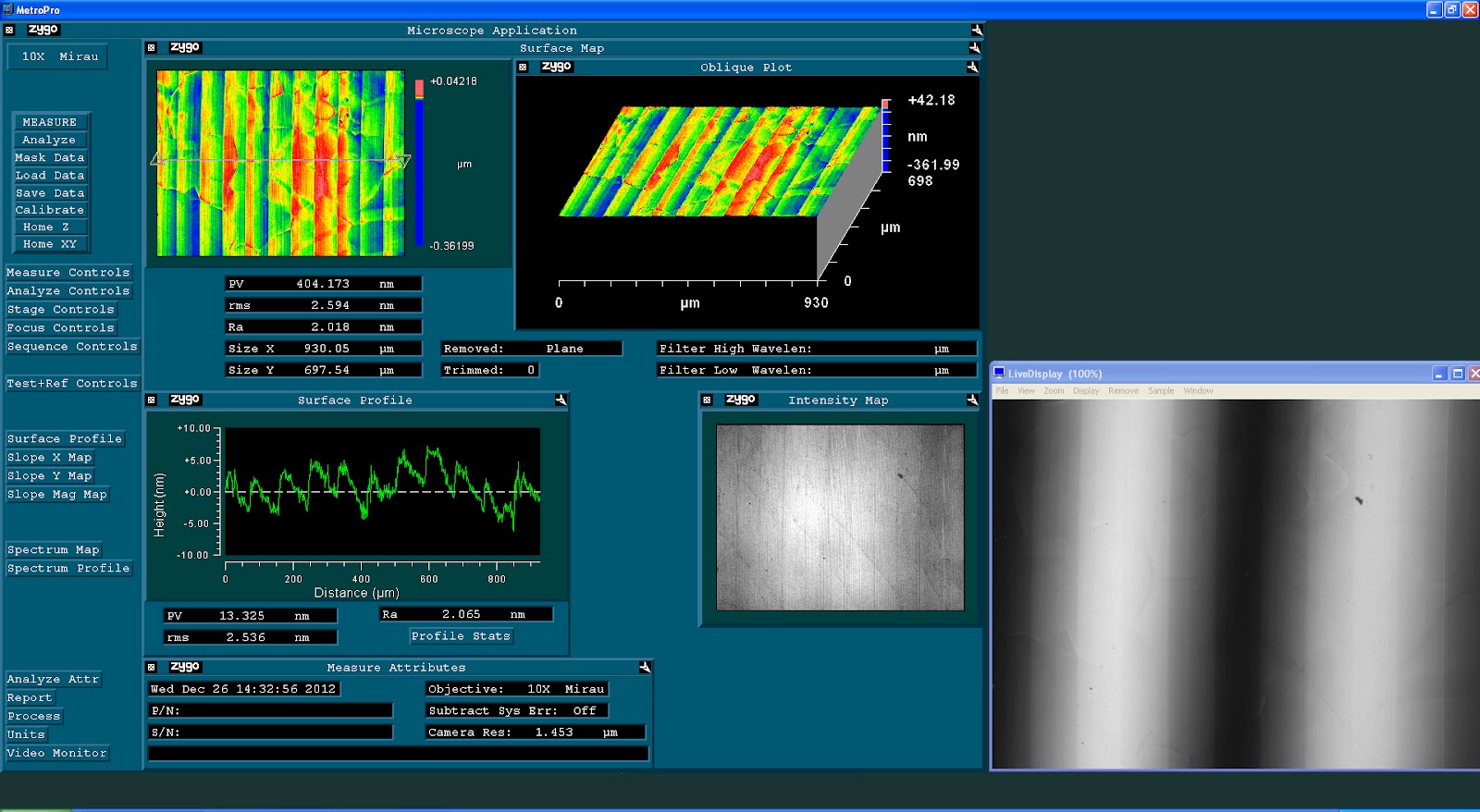Open the Units settings

coord(27,735)
